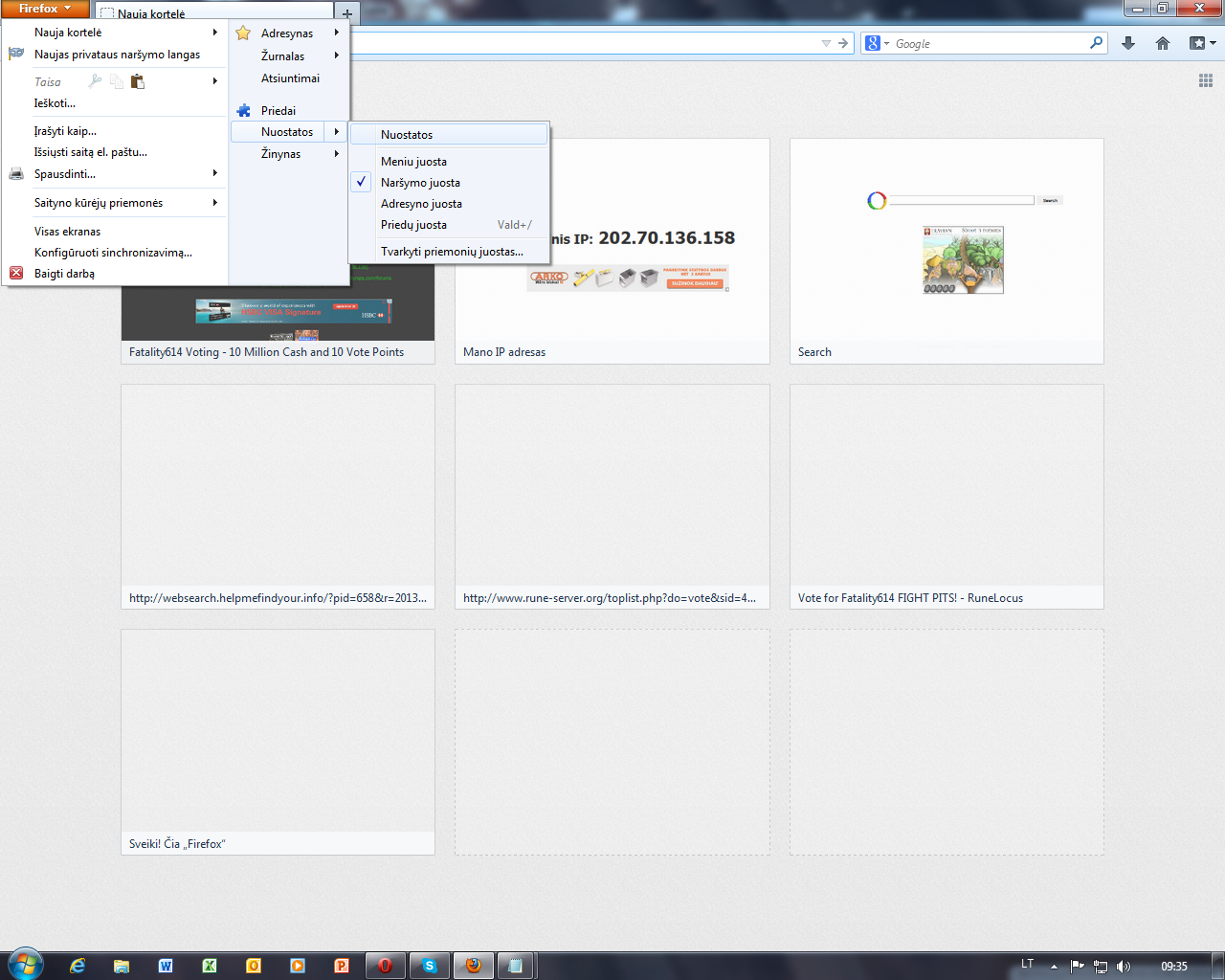The width and height of the screenshot is (1225, 980).
Task: Click the LT language indicator
Action: point(1027,964)
